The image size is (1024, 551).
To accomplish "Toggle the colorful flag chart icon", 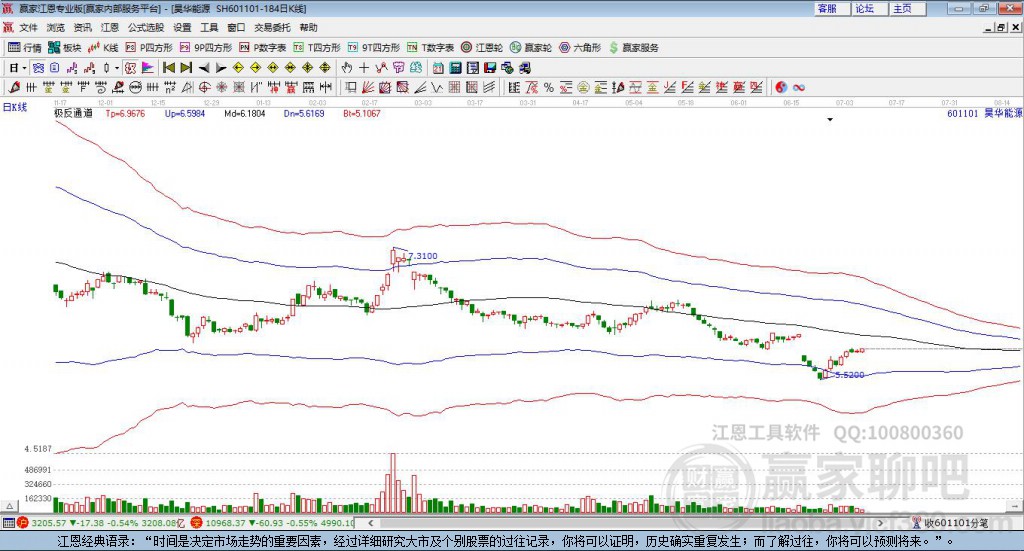I will click(148, 68).
